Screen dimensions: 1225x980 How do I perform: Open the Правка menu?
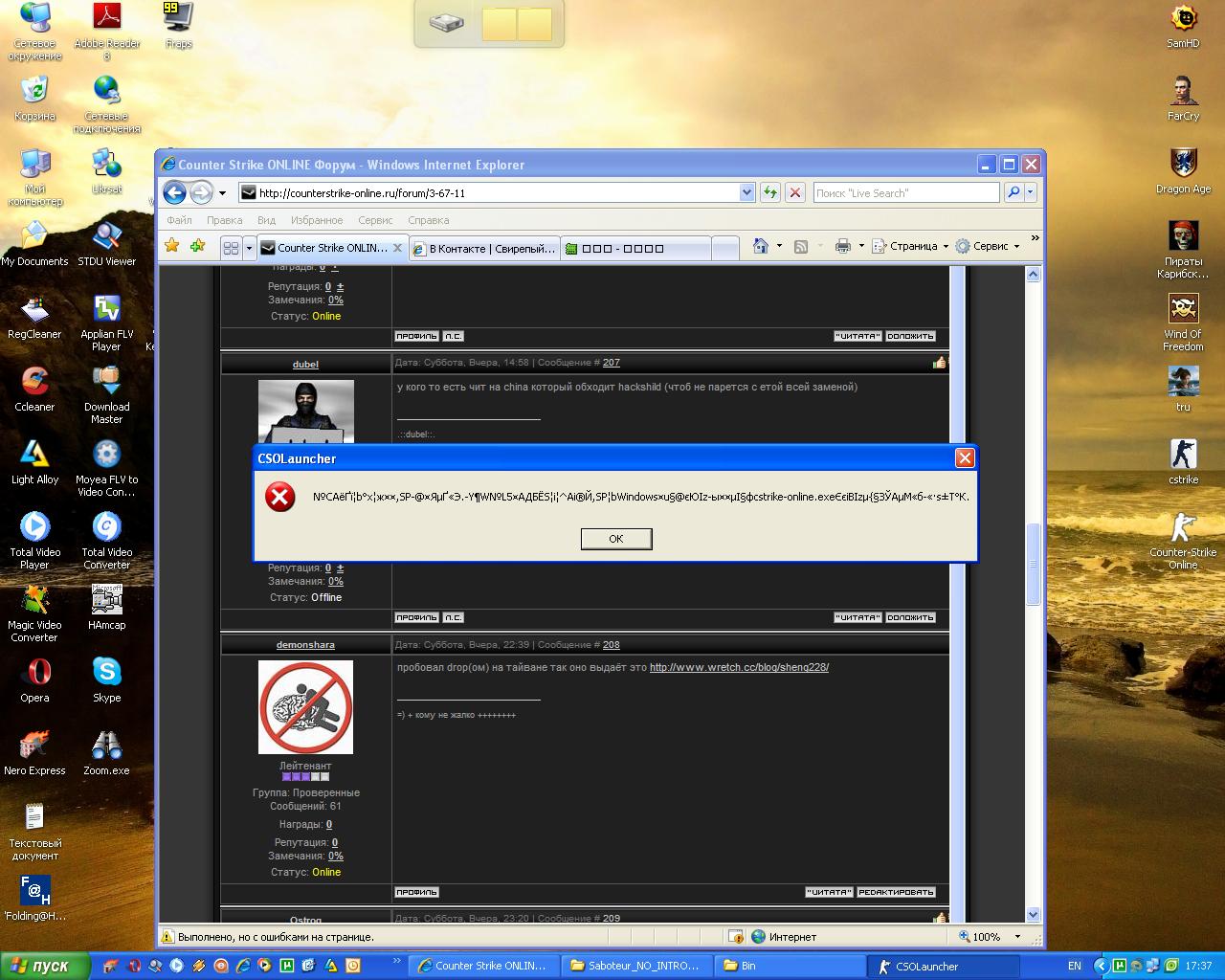224,220
